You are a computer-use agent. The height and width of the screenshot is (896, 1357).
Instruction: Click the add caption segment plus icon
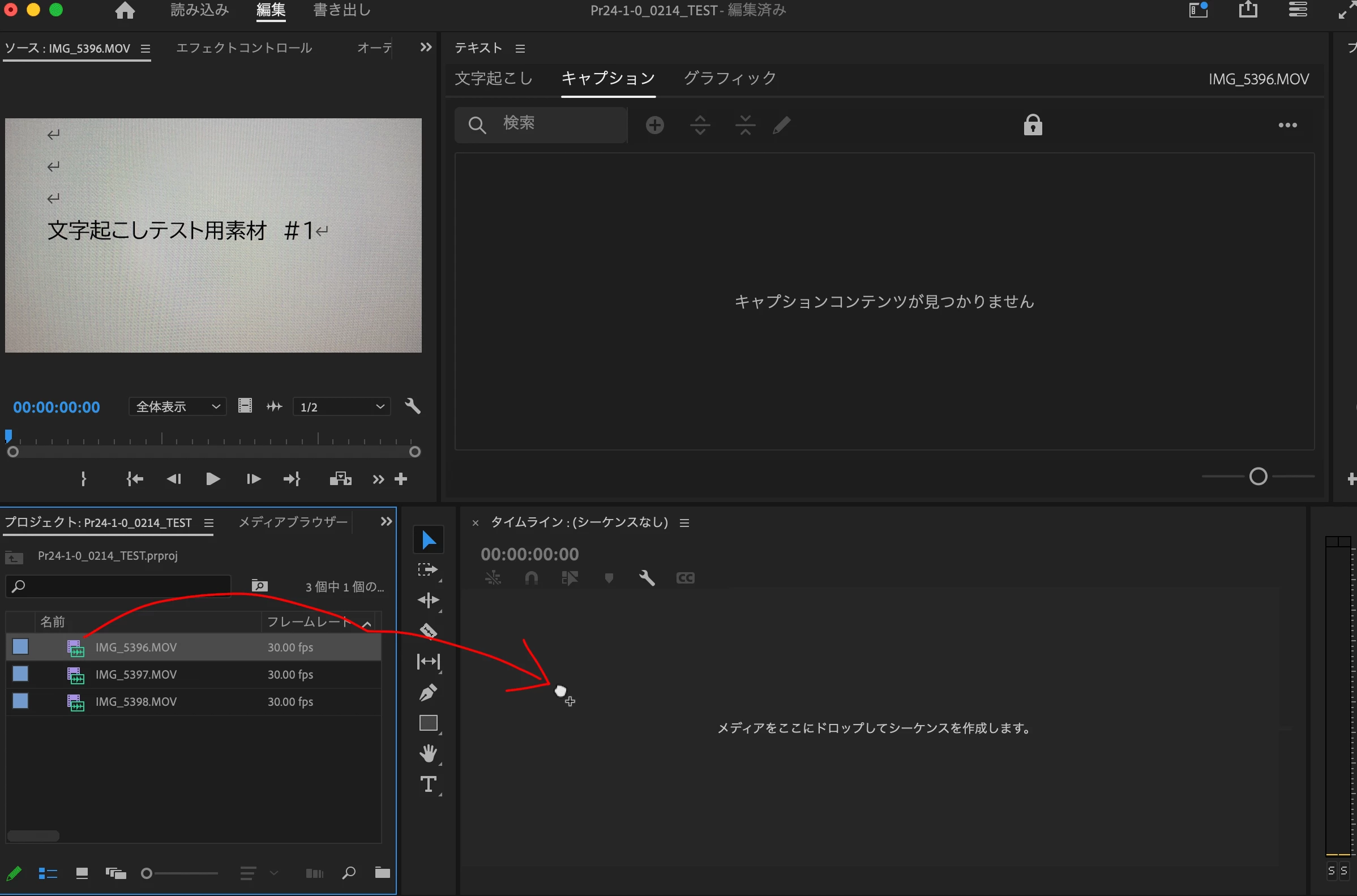655,125
